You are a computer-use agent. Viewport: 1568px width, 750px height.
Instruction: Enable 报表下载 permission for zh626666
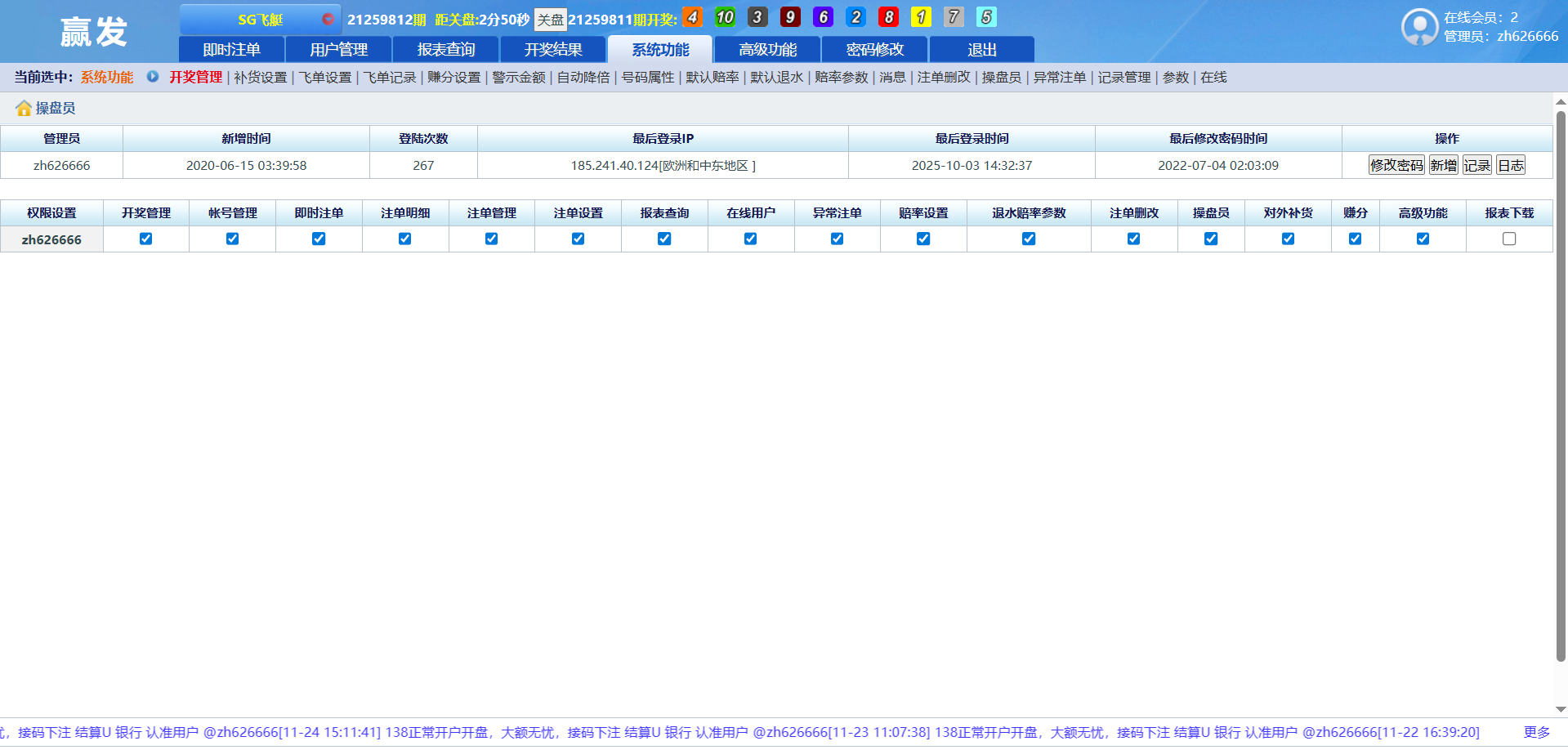(1509, 239)
